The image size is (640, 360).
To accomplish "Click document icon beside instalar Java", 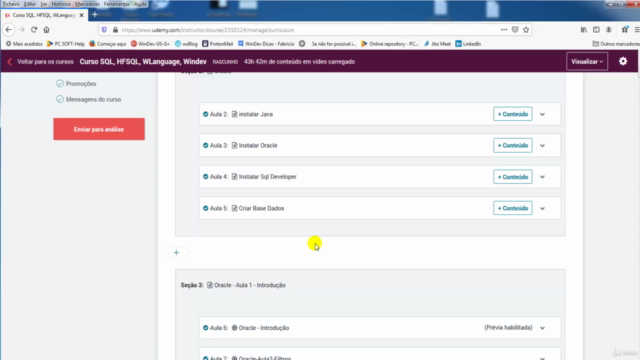I will pyautogui.click(x=234, y=114).
